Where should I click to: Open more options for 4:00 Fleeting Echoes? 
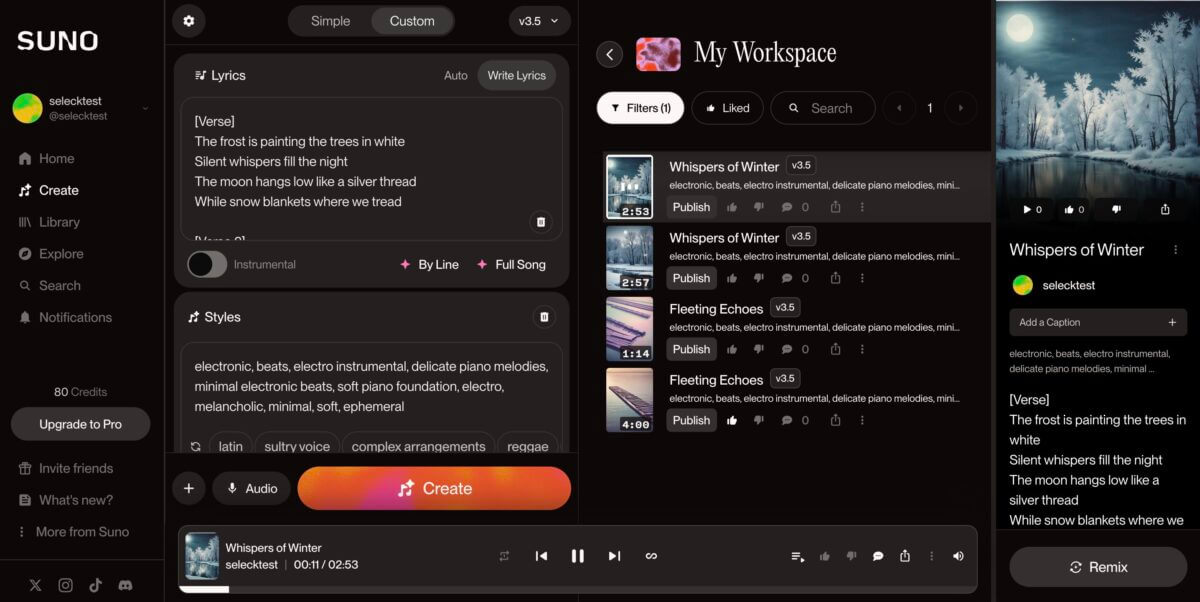point(862,420)
